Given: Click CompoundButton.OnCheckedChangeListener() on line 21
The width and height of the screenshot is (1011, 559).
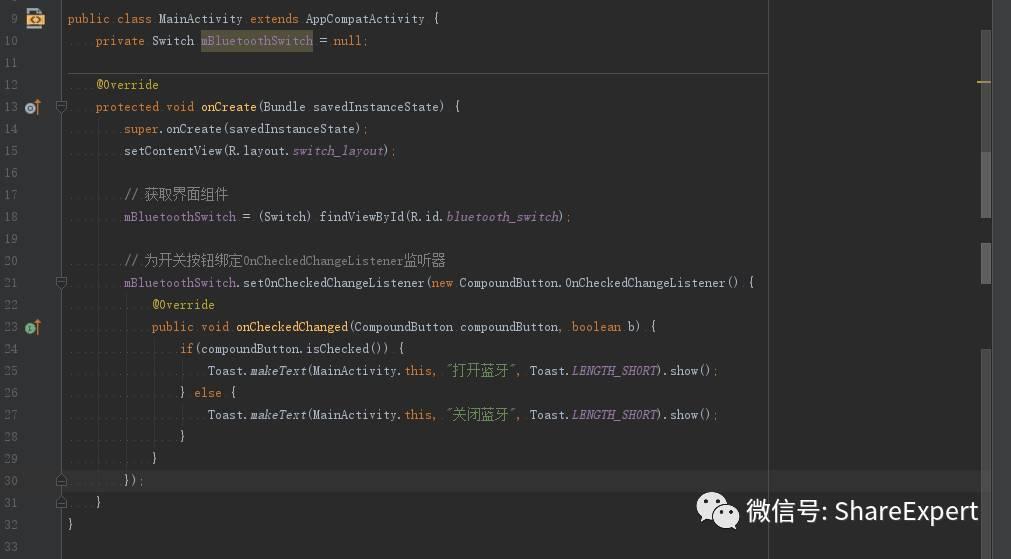Looking at the screenshot, I should click(x=598, y=282).
